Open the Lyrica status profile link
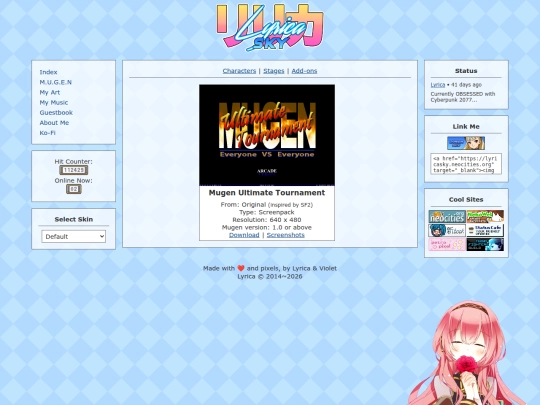Image resolution: width=540 pixels, height=405 pixels. click(438, 85)
